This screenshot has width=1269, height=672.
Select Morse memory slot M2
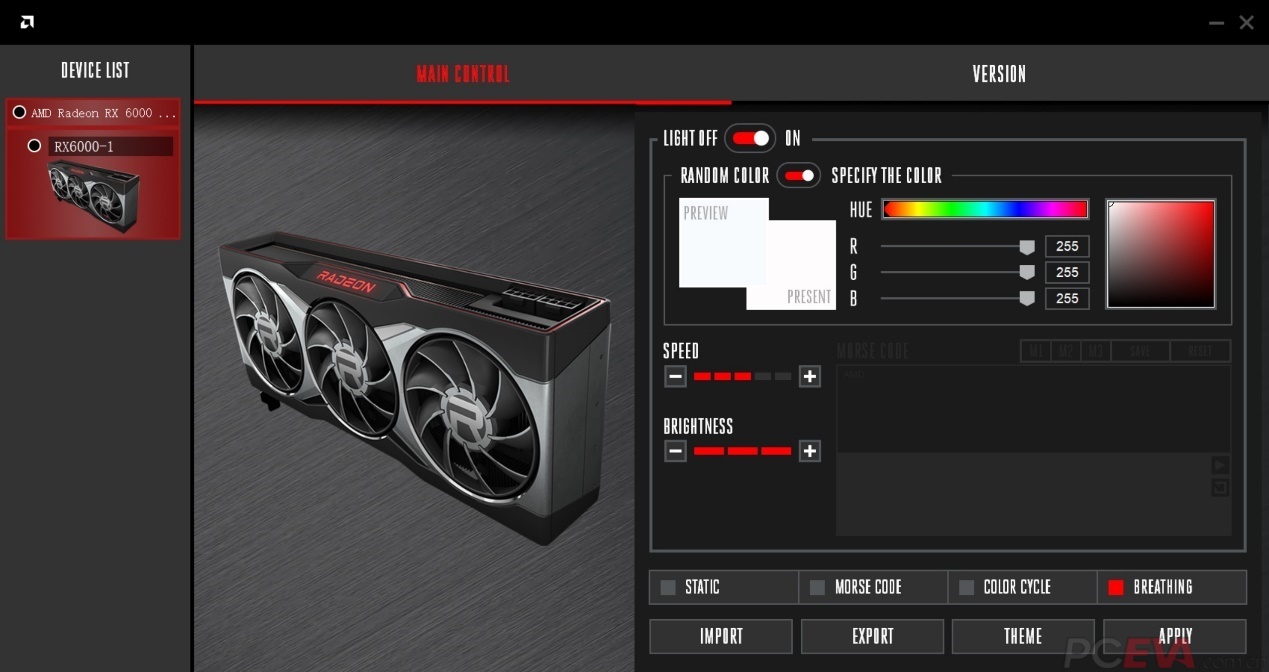[x=1066, y=351]
